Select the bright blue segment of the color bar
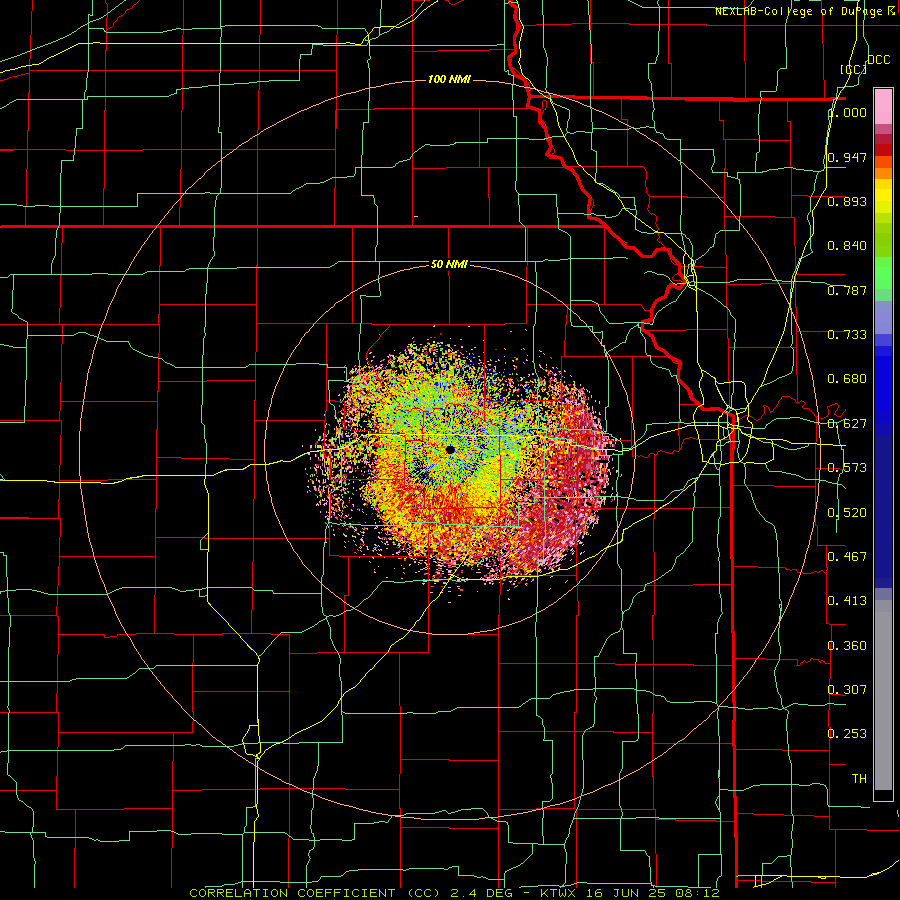This screenshot has width=900, height=900. click(x=883, y=390)
